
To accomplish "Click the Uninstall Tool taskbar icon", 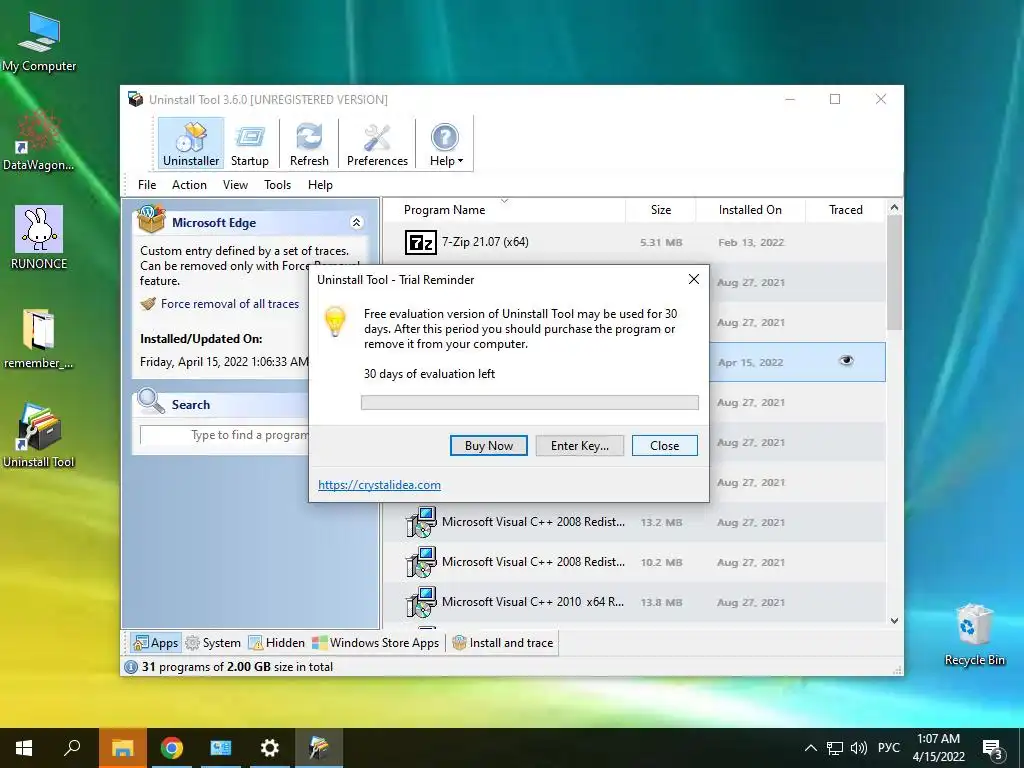I will point(319,748).
